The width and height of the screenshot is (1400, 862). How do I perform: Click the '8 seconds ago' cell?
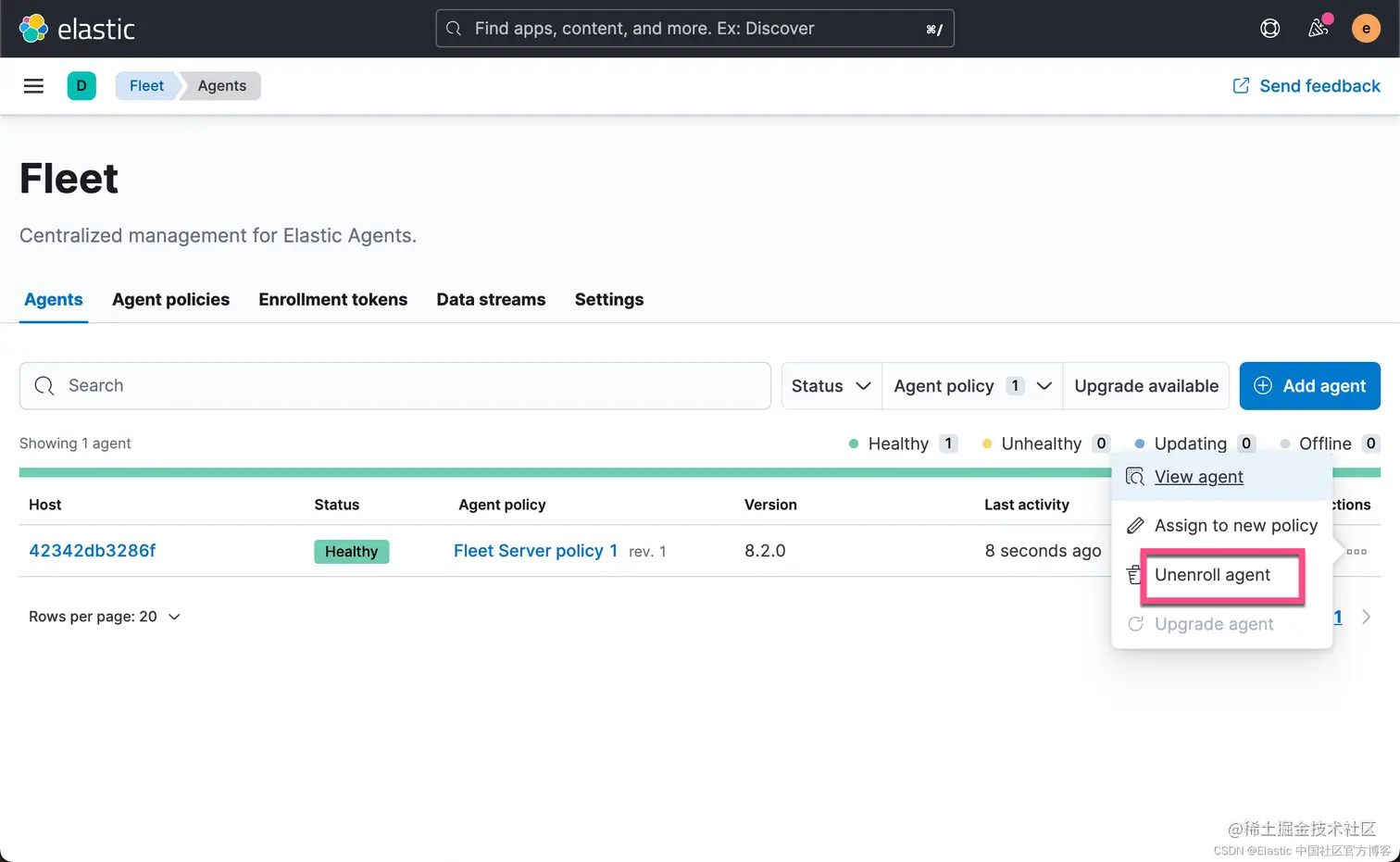tap(1044, 551)
